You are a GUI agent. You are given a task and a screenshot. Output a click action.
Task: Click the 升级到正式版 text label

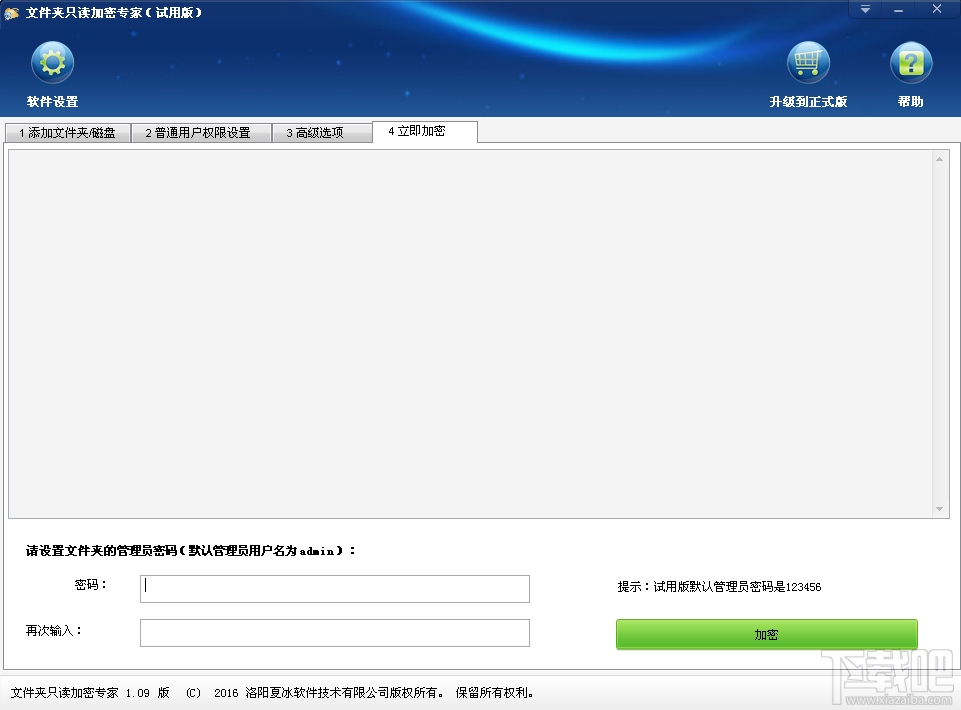coord(809,101)
